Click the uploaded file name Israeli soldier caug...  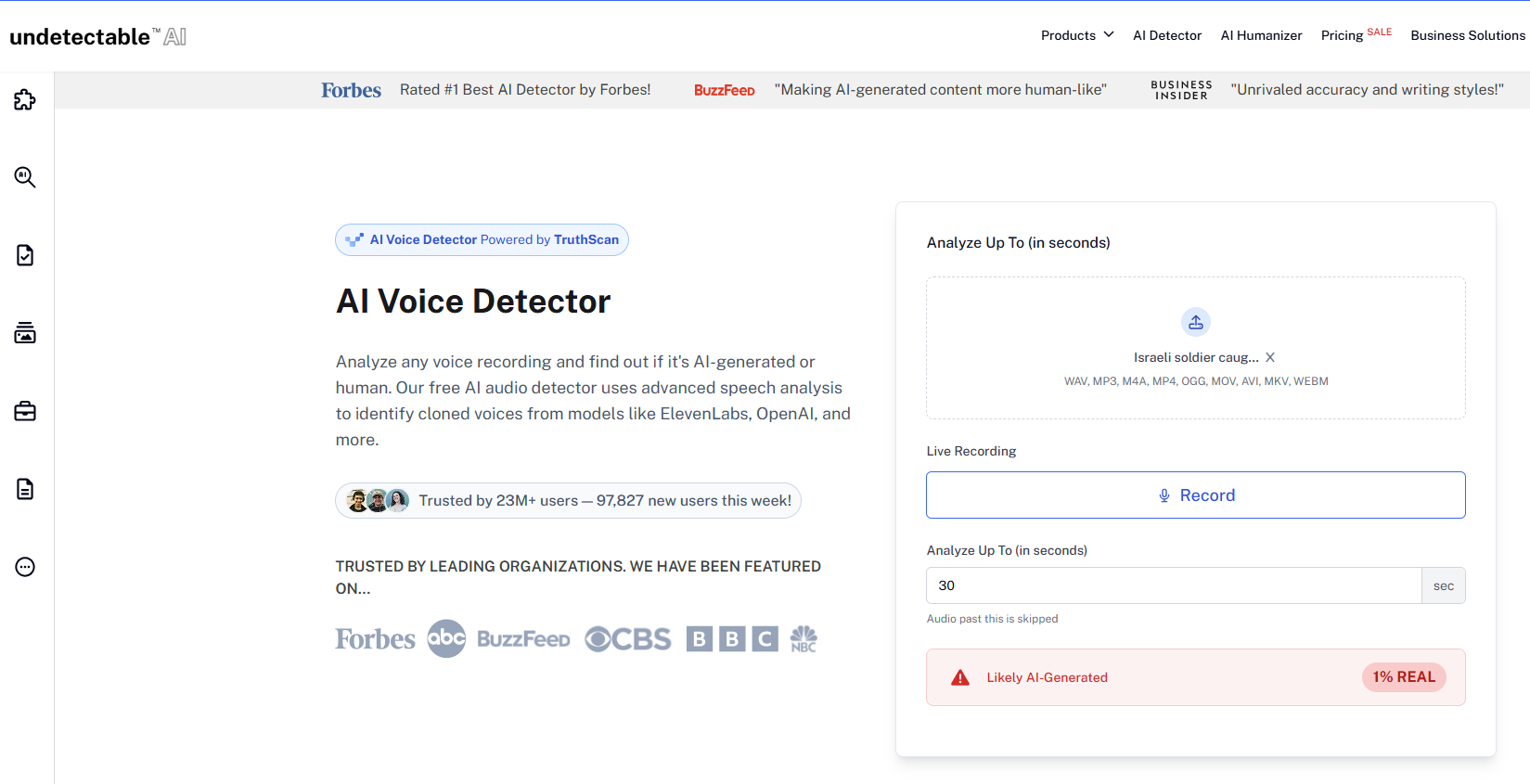point(1196,357)
